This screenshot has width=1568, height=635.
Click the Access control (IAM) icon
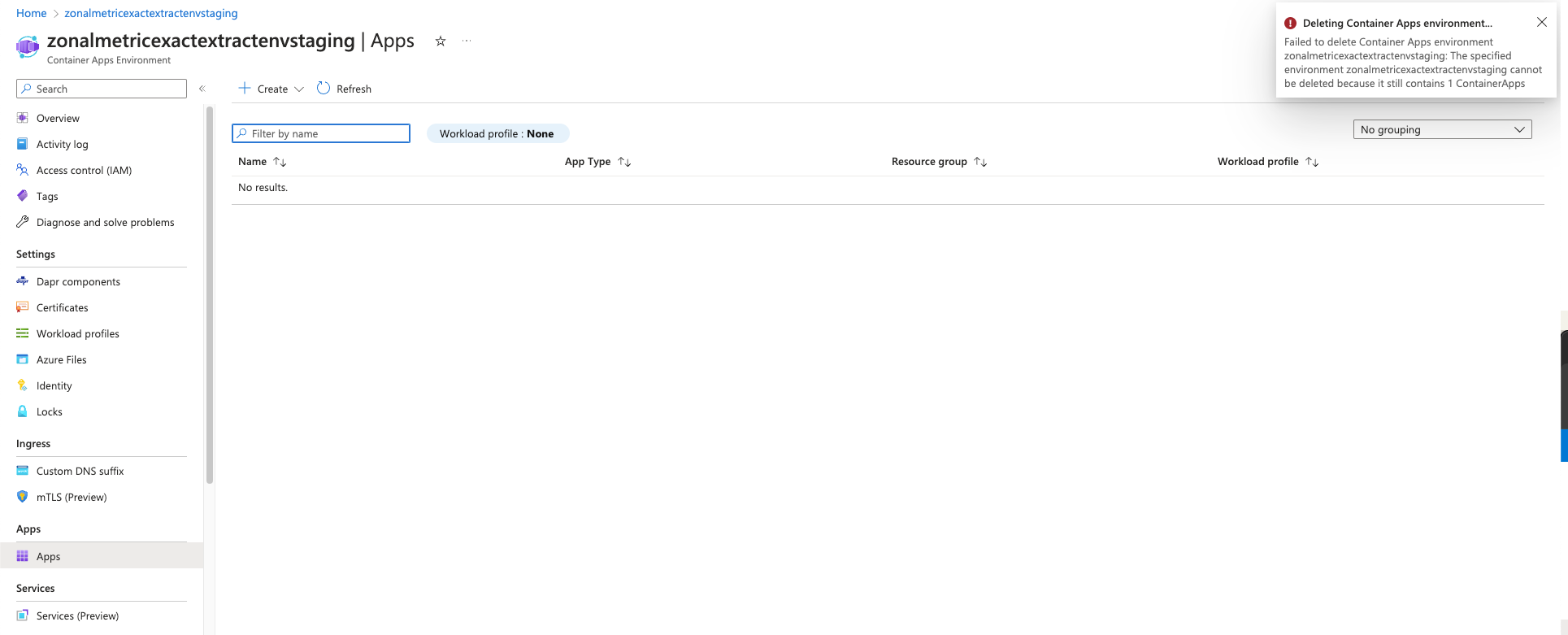point(23,170)
